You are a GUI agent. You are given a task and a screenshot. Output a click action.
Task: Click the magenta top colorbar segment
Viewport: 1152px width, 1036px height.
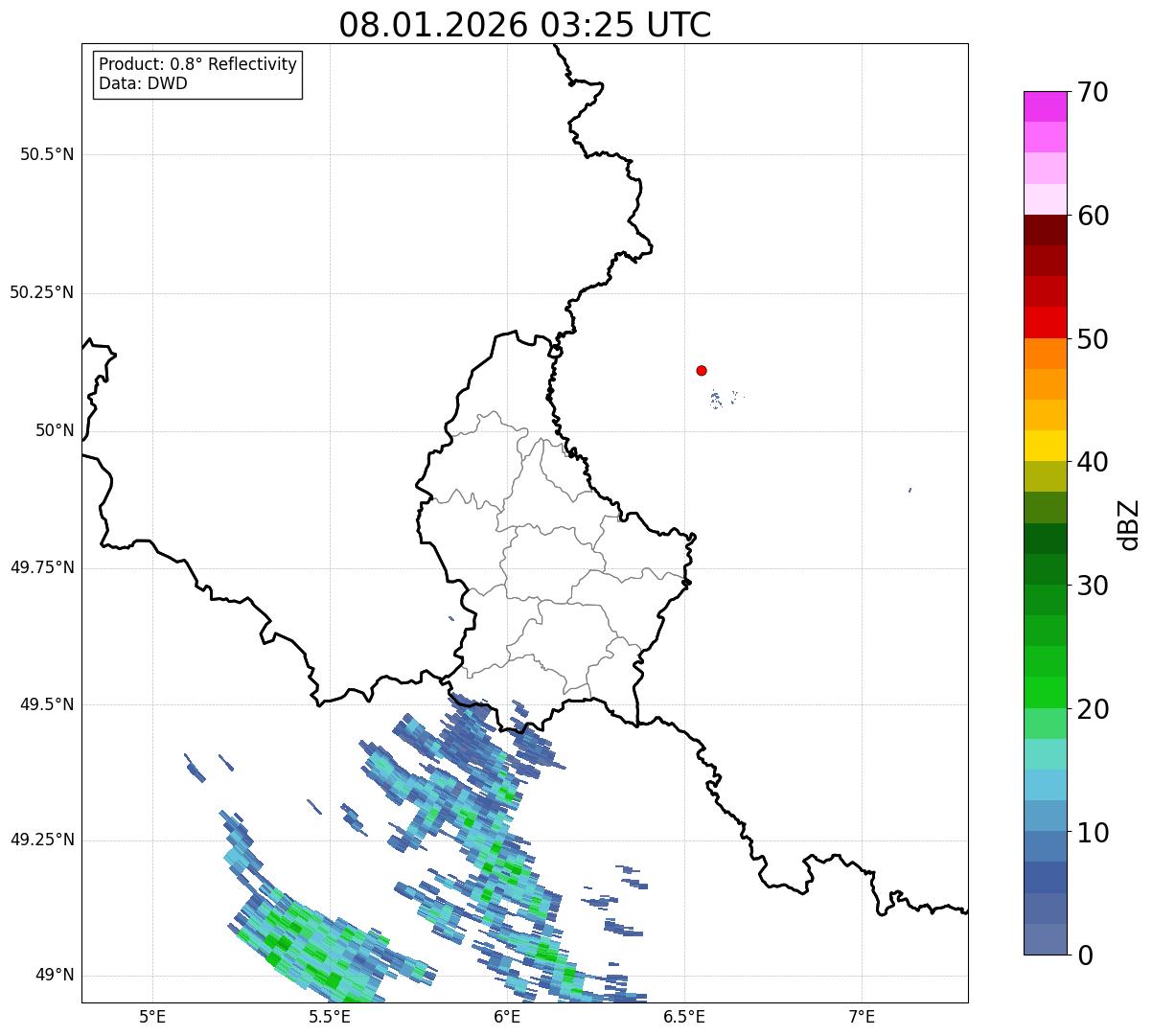tap(1045, 106)
